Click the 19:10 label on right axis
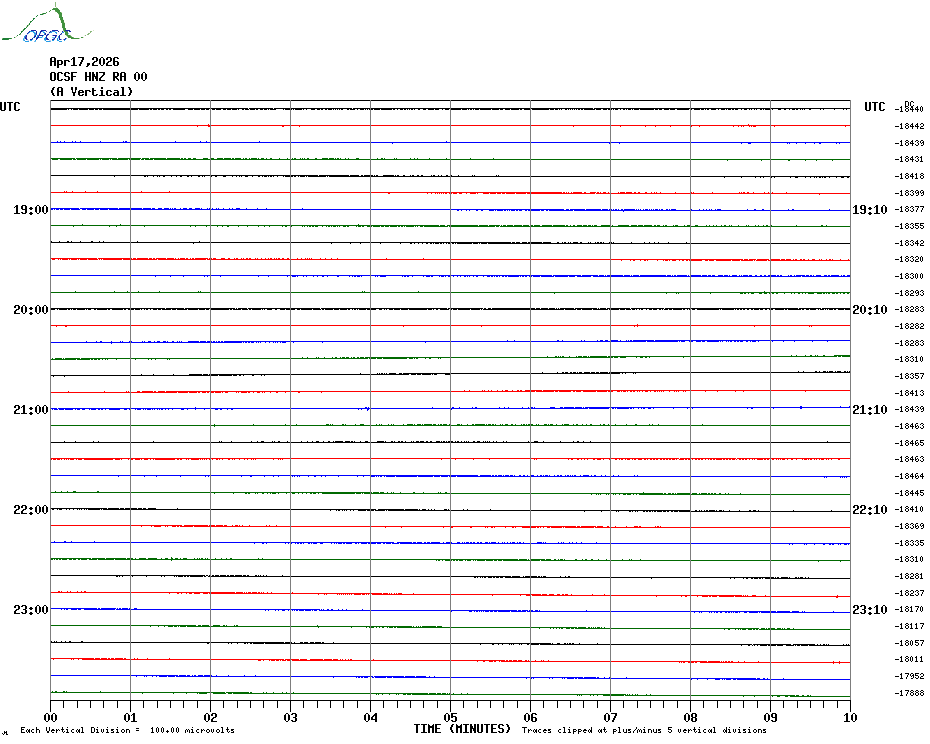Image resolution: width=930 pixels, height=744 pixels. click(x=868, y=210)
